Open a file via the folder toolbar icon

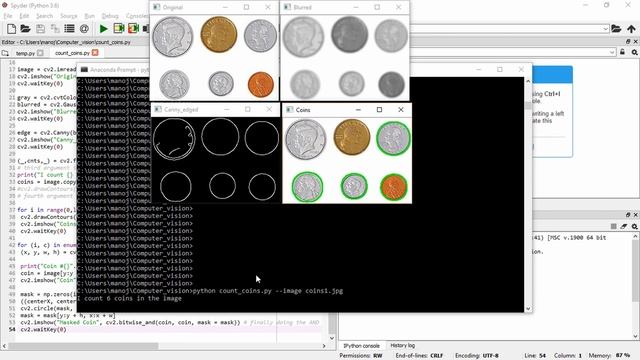pos(25,29)
